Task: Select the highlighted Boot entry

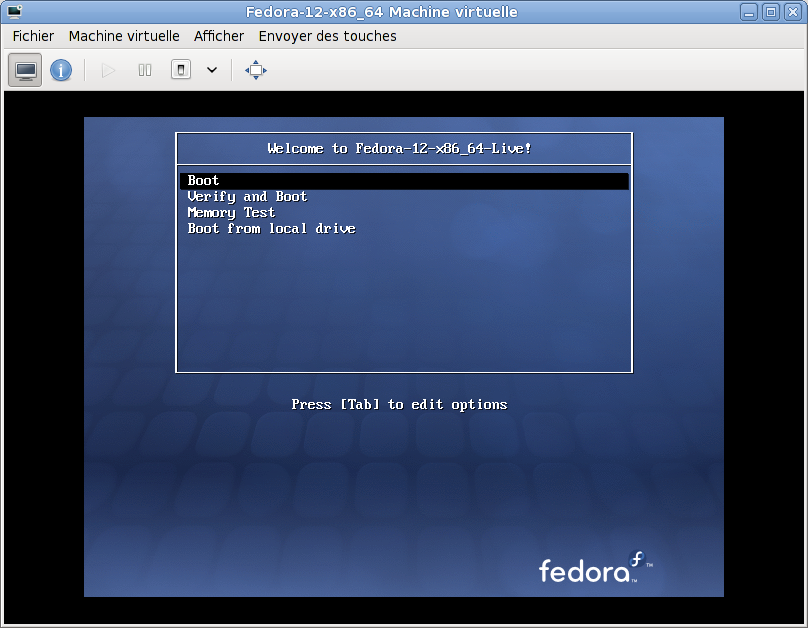Action: pyautogui.click(x=204, y=181)
